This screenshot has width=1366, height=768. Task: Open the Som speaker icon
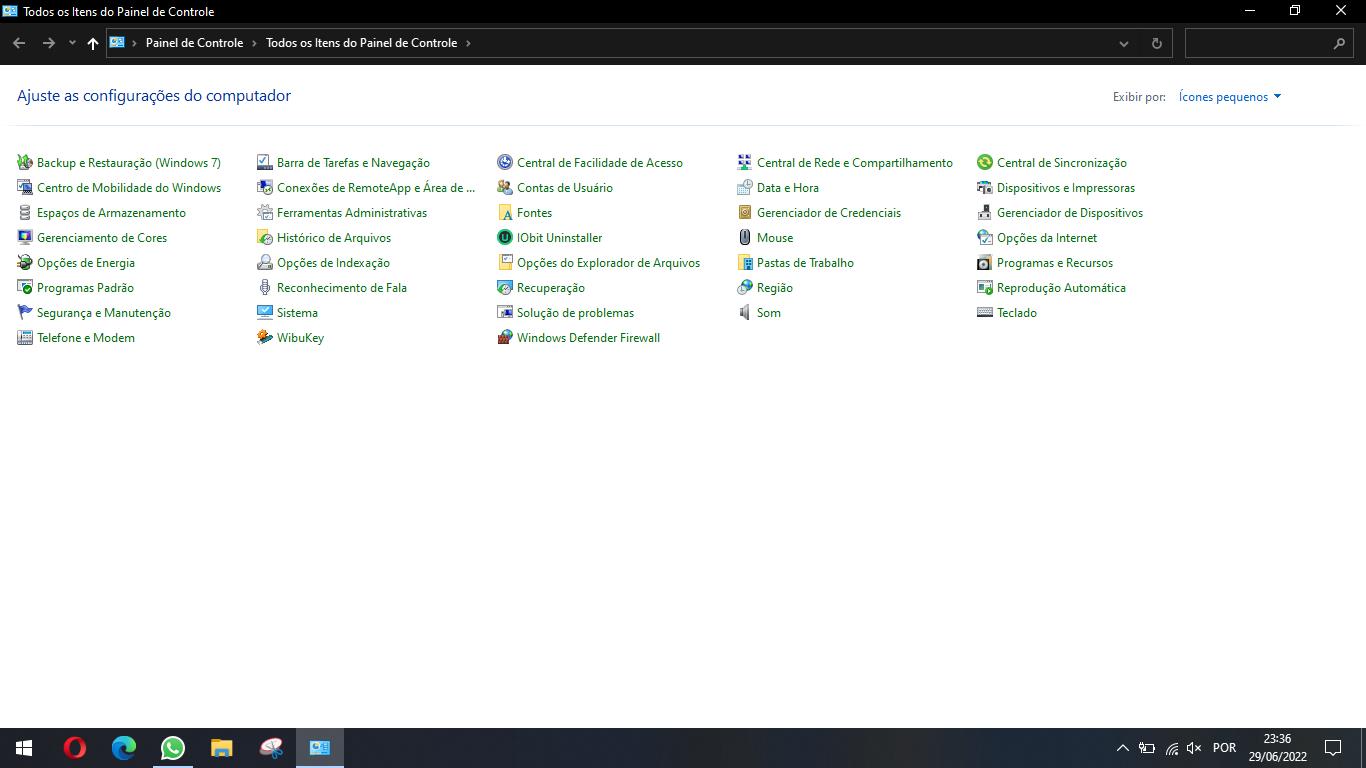click(745, 313)
